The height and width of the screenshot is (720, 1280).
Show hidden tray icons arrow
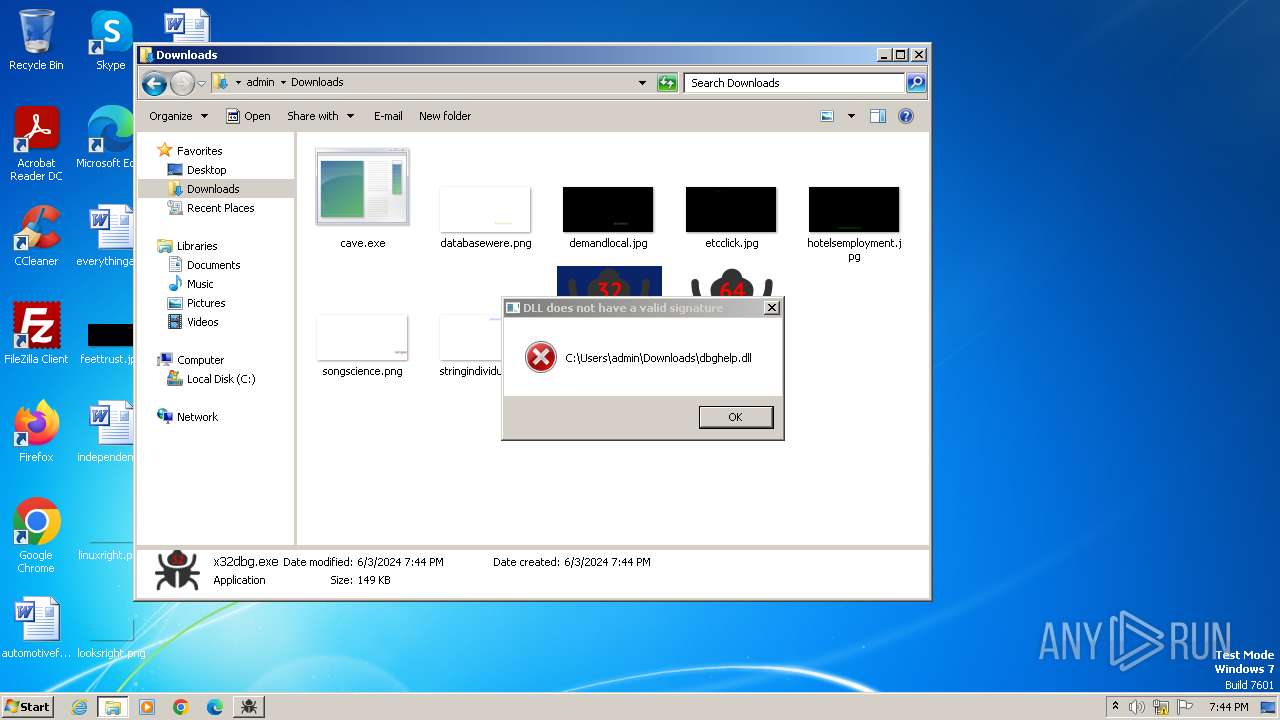pos(1115,707)
